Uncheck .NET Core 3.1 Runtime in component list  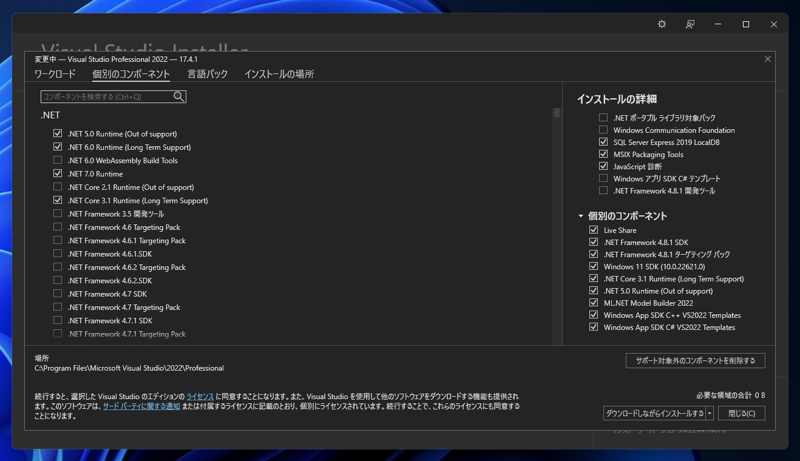tap(58, 200)
